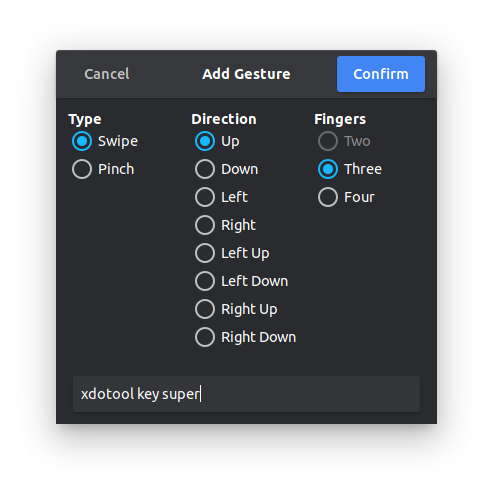Cancel the Add Gesture dialog

click(107, 74)
